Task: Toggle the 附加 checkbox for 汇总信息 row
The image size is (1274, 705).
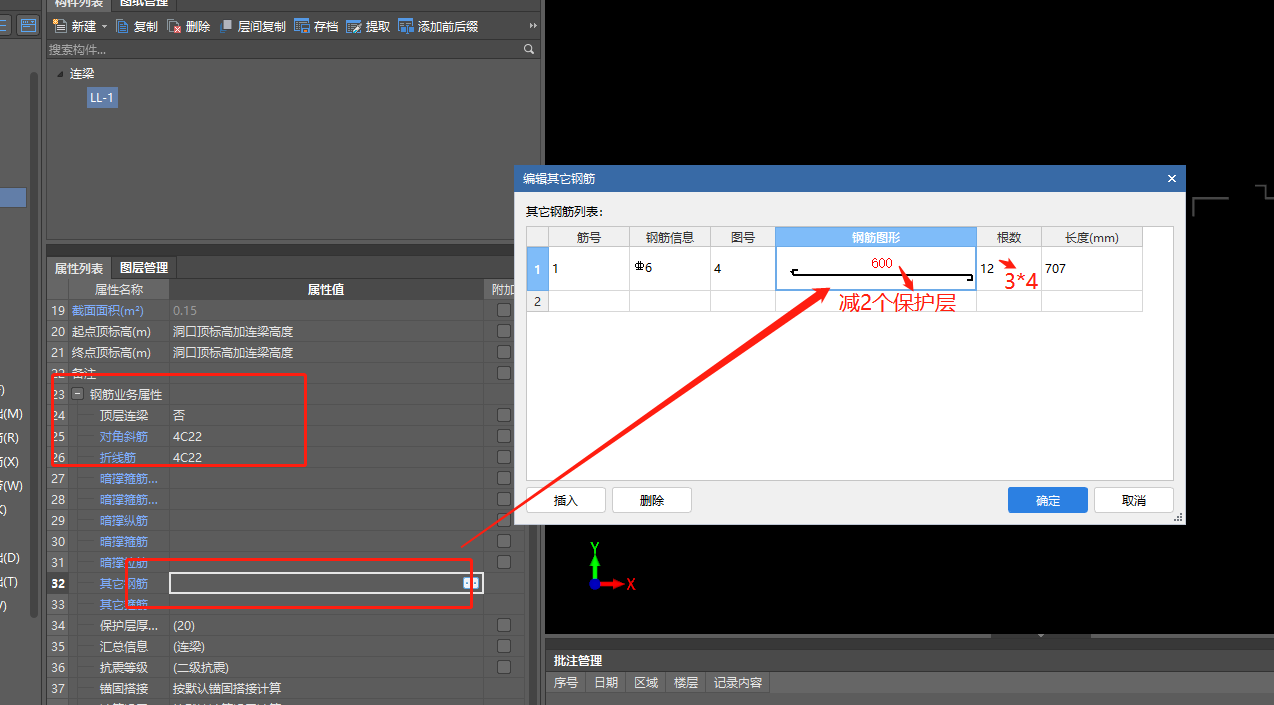Action: [x=504, y=646]
